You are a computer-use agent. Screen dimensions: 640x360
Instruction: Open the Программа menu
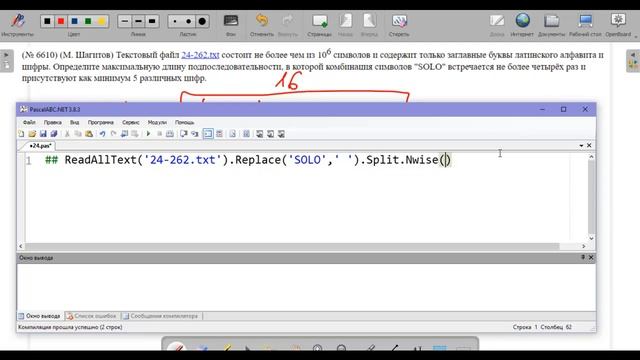(100, 122)
